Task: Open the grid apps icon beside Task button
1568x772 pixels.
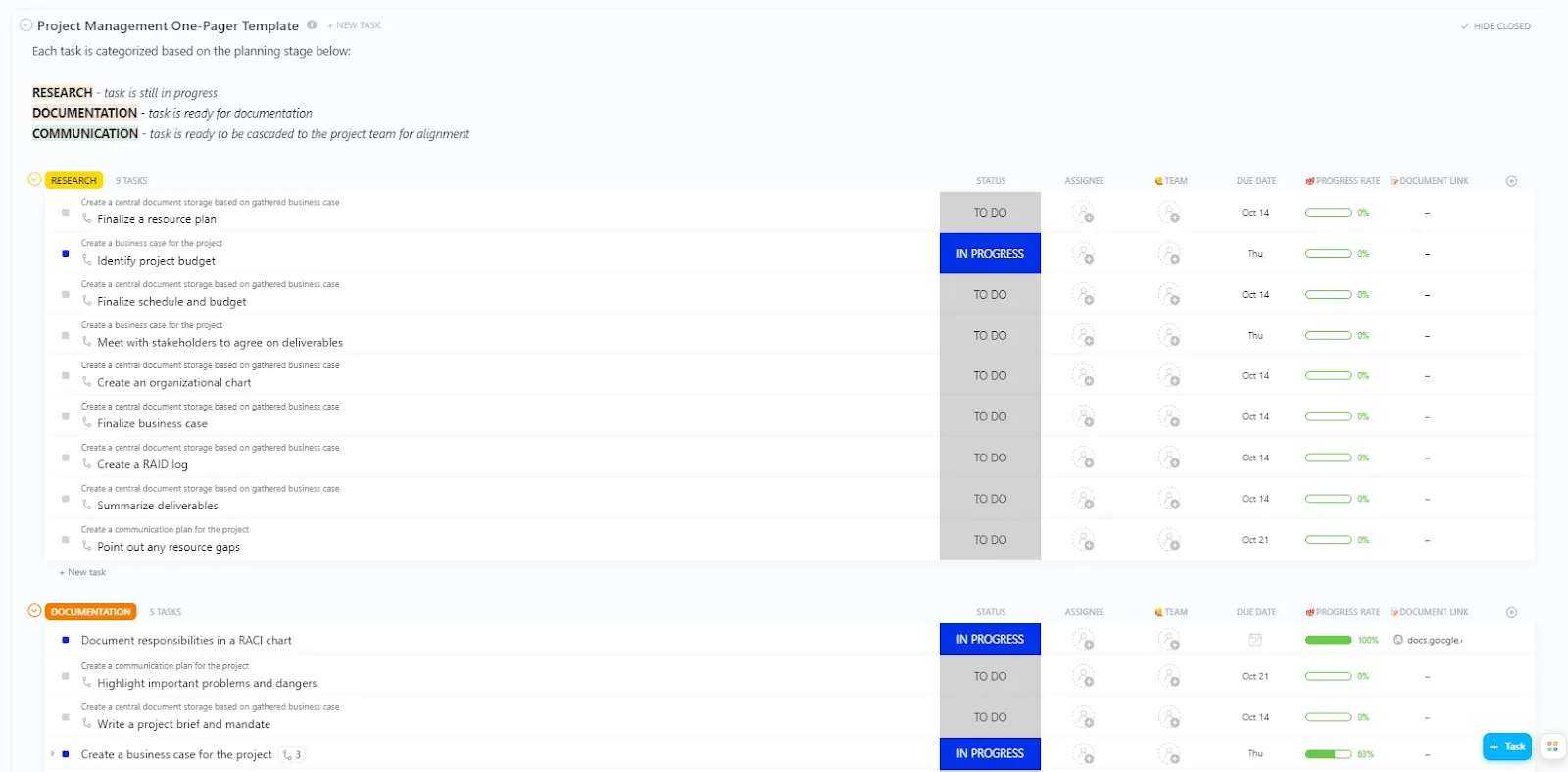Action: tap(1552, 747)
